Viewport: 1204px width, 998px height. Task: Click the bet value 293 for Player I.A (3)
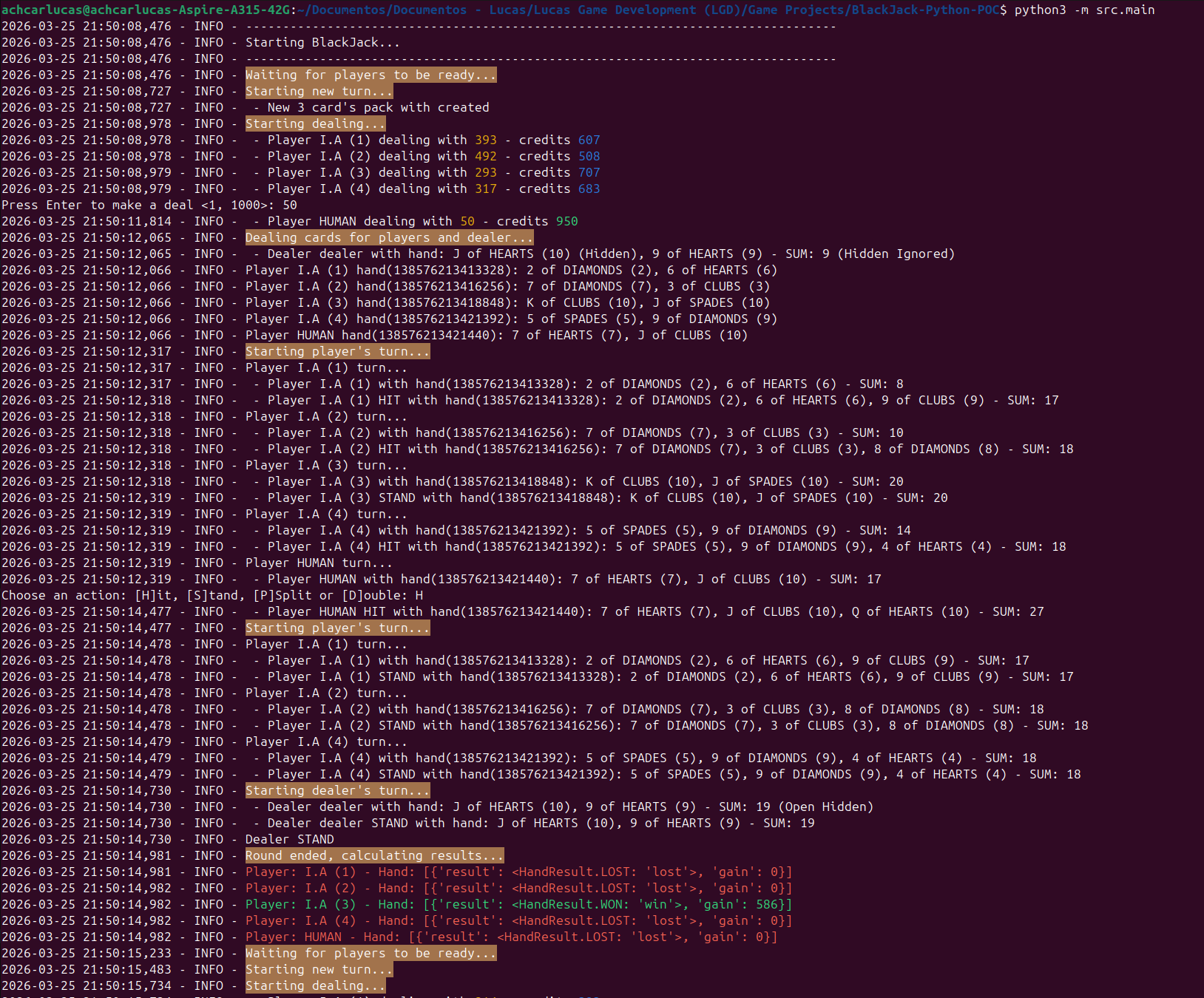[486, 172]
